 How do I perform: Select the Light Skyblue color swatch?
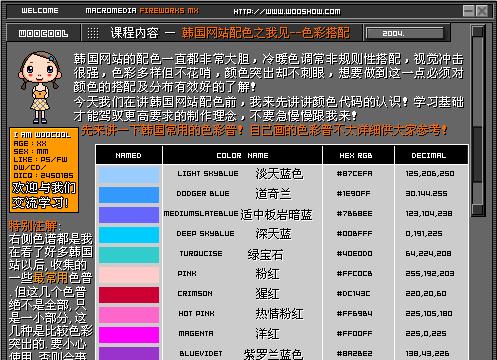(129, 175)
